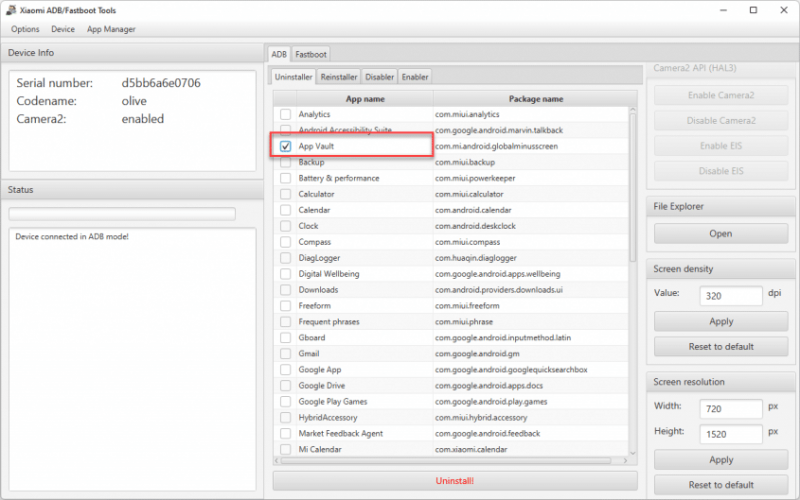Check the Mi Calendar checkbox

(x=285, y=449)
